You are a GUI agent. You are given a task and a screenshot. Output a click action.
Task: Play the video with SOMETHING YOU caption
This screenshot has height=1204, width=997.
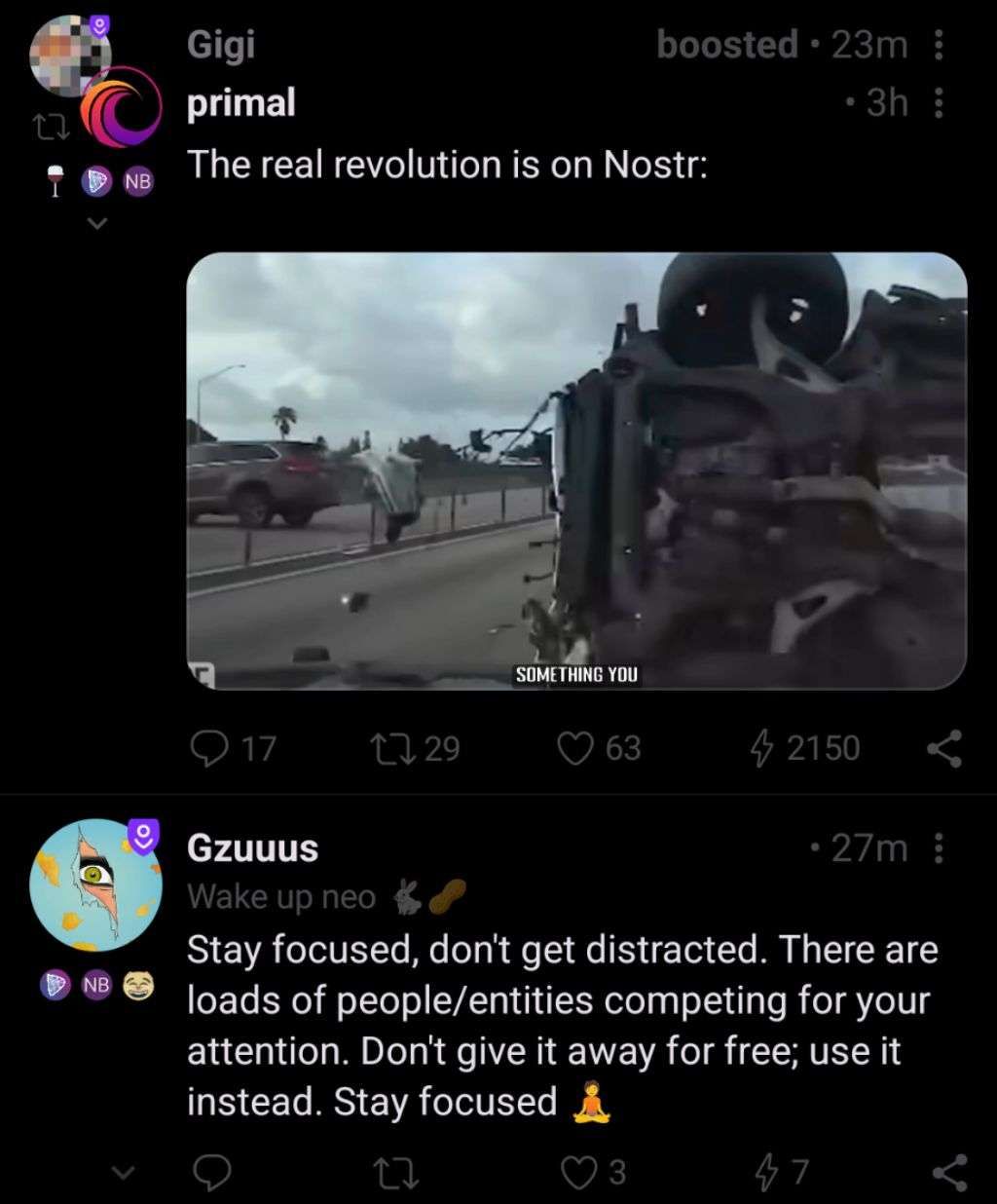click(576, 470)
